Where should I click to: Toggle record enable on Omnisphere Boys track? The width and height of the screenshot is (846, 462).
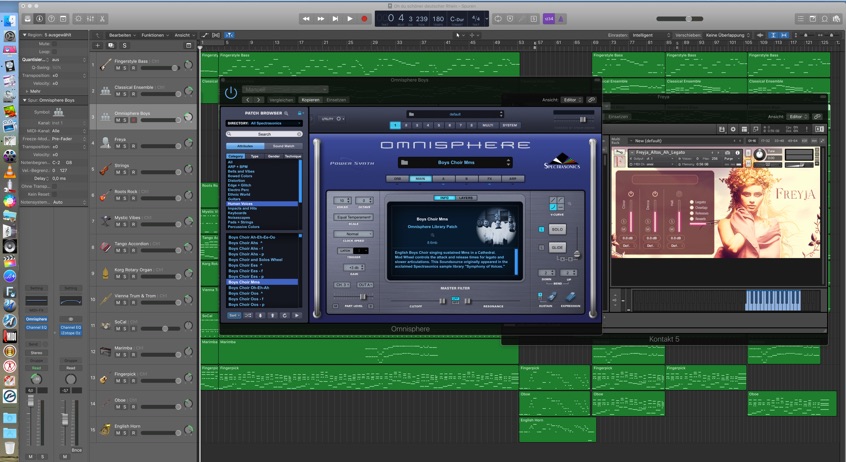(x=133, y=120)
